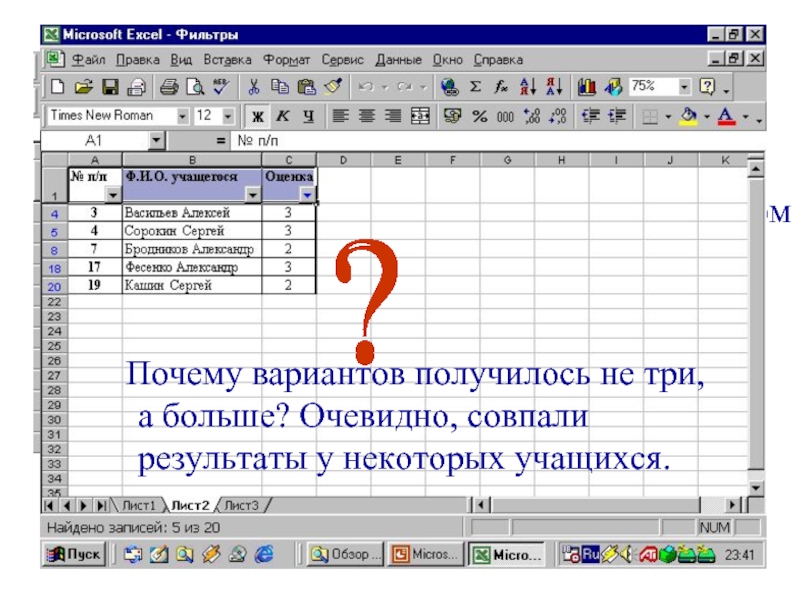Open the Файл menu
The image size is (800, 600).
[x=88, y=60]
